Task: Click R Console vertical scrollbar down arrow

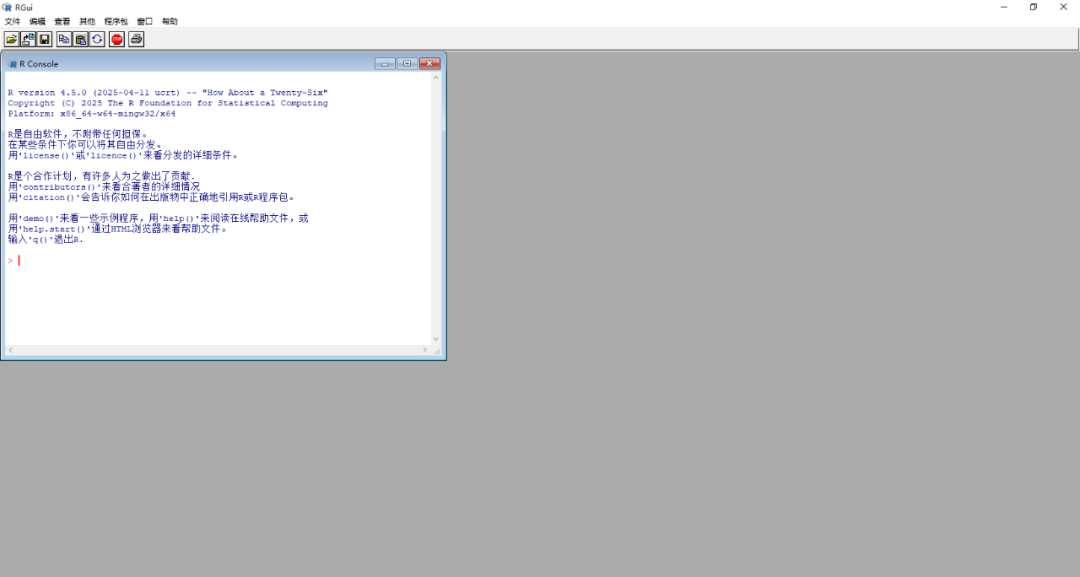Action: pos(436,339)
